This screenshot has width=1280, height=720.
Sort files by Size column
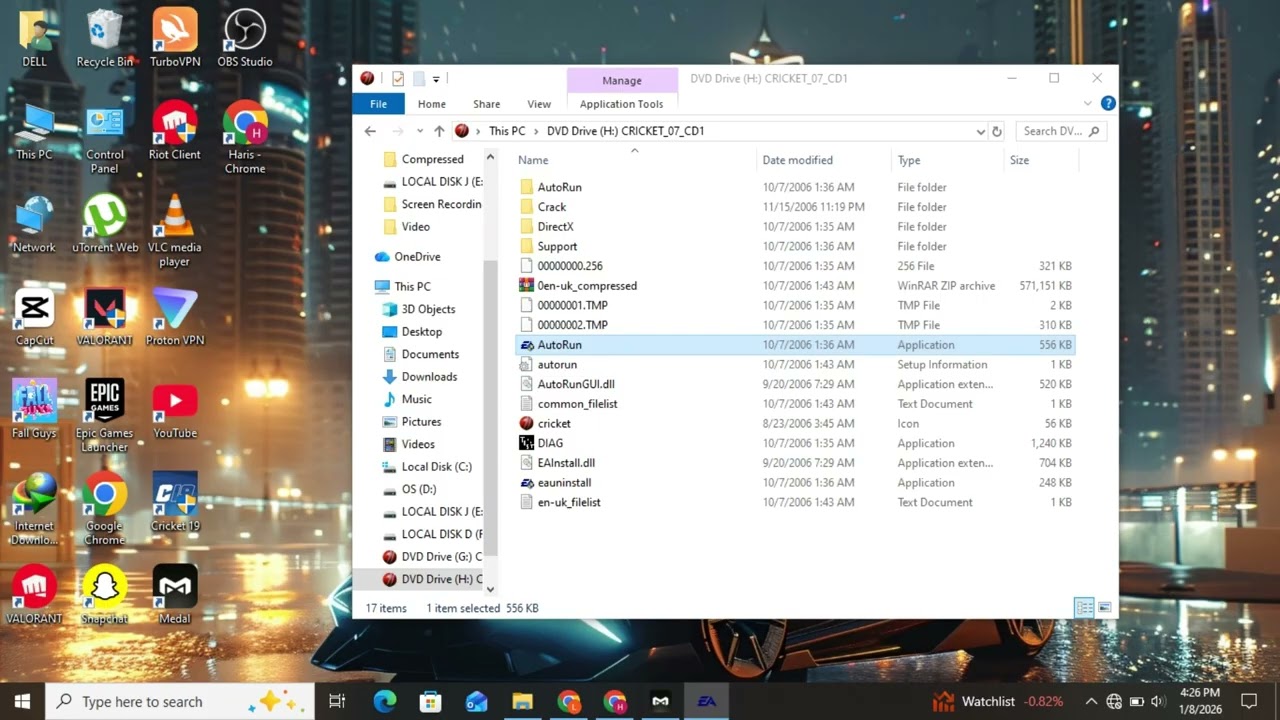tap(1040, 160)
